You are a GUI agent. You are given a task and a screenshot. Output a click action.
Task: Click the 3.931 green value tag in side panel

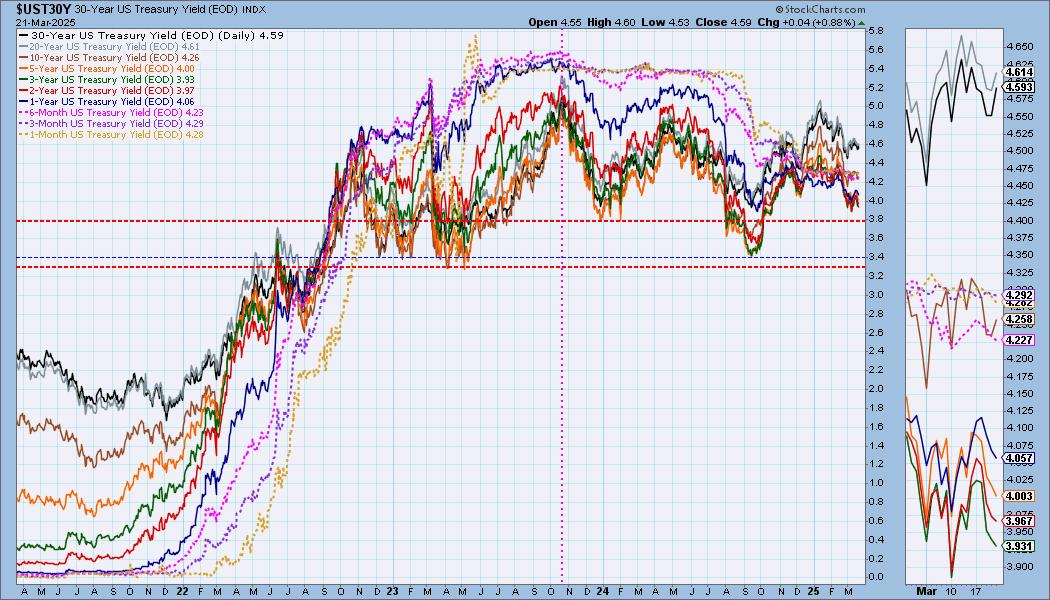pos(1019,546)
